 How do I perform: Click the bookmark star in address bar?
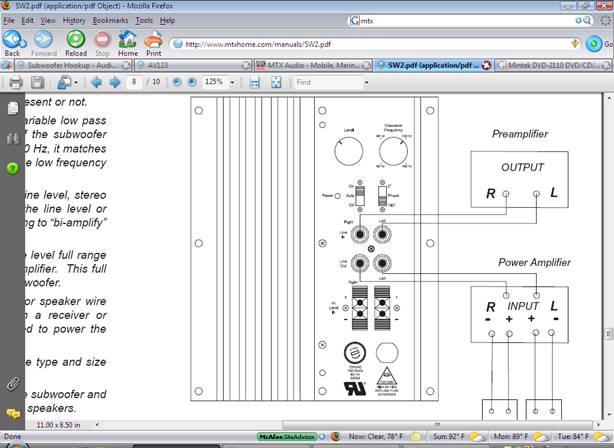574,43
